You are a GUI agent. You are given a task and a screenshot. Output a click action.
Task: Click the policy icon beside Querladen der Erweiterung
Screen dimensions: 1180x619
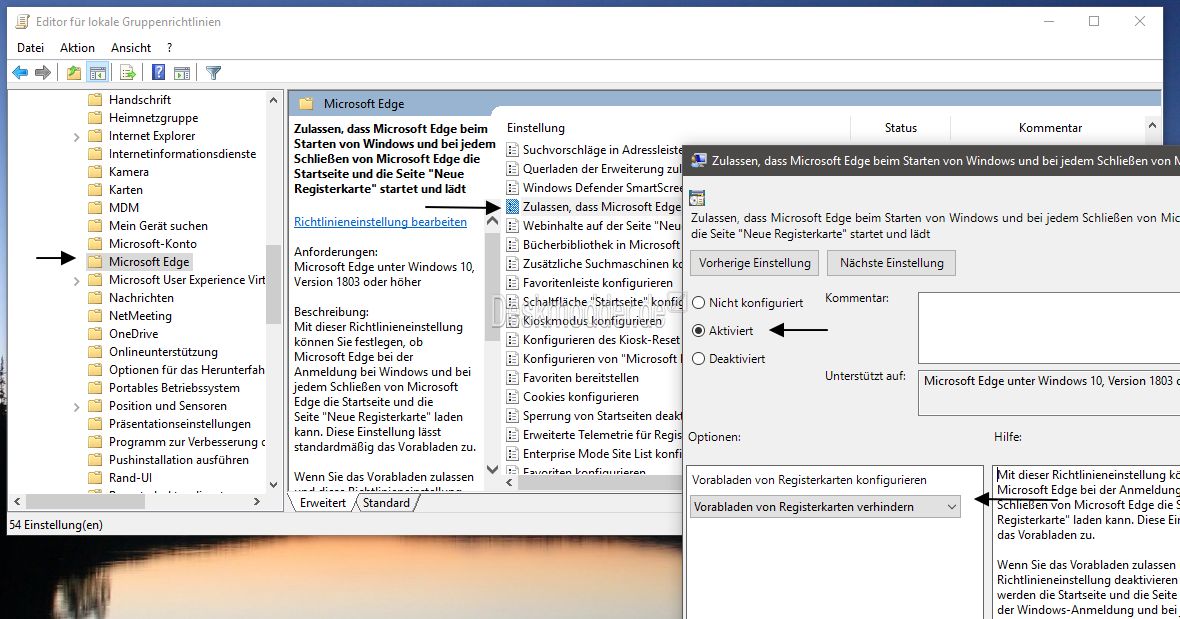click(x=512, y=168)
